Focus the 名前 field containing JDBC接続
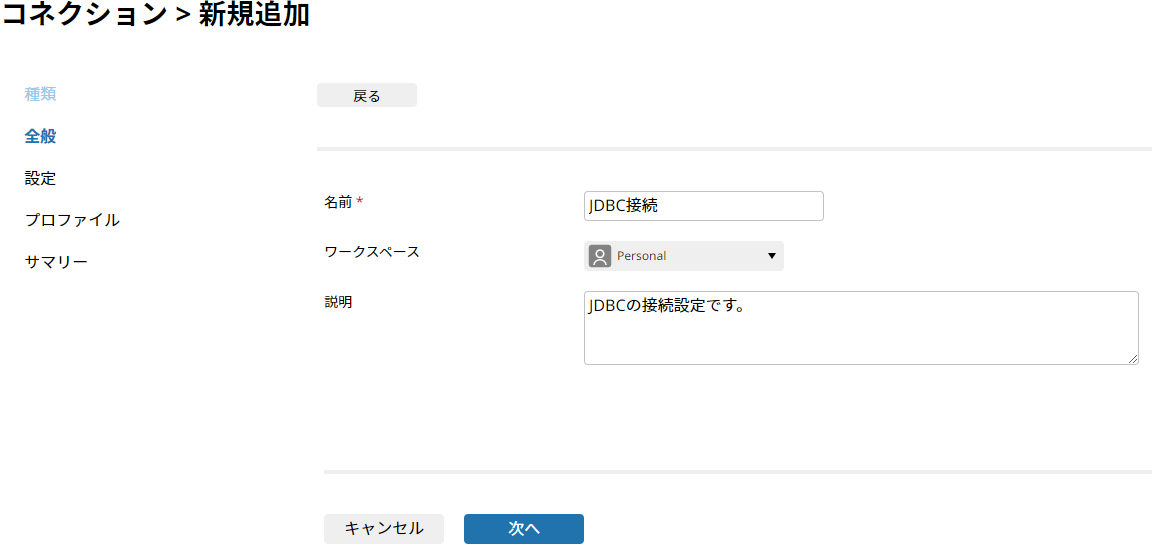Viewport: 1152px width, 549px height. point(704,206)
